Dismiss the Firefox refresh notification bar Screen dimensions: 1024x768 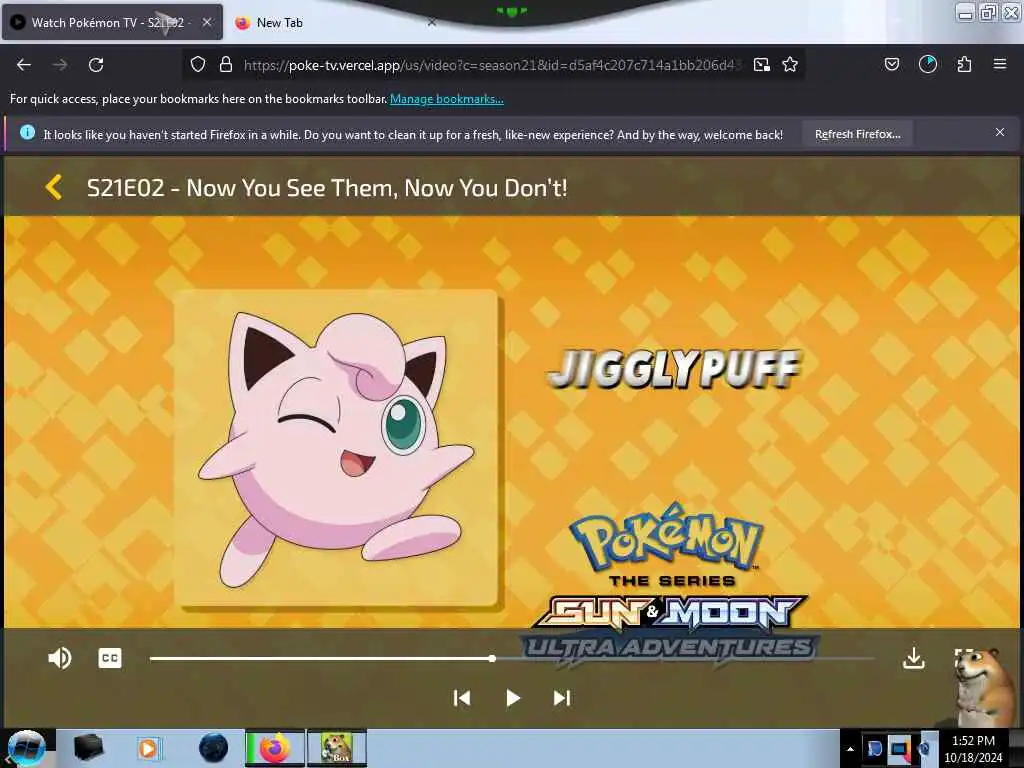pos(1000,133)
